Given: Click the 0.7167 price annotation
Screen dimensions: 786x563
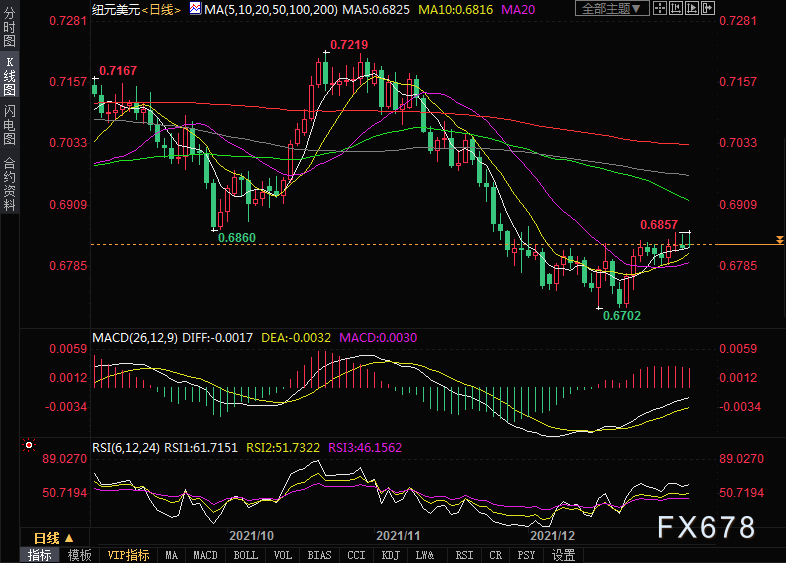Looking at the screenshot, I should 118,71.
